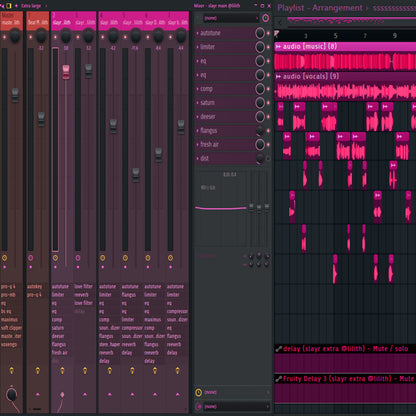The image size is (416, 416).
Task: Mute the Master track with its LED
Action: [4, 37]
